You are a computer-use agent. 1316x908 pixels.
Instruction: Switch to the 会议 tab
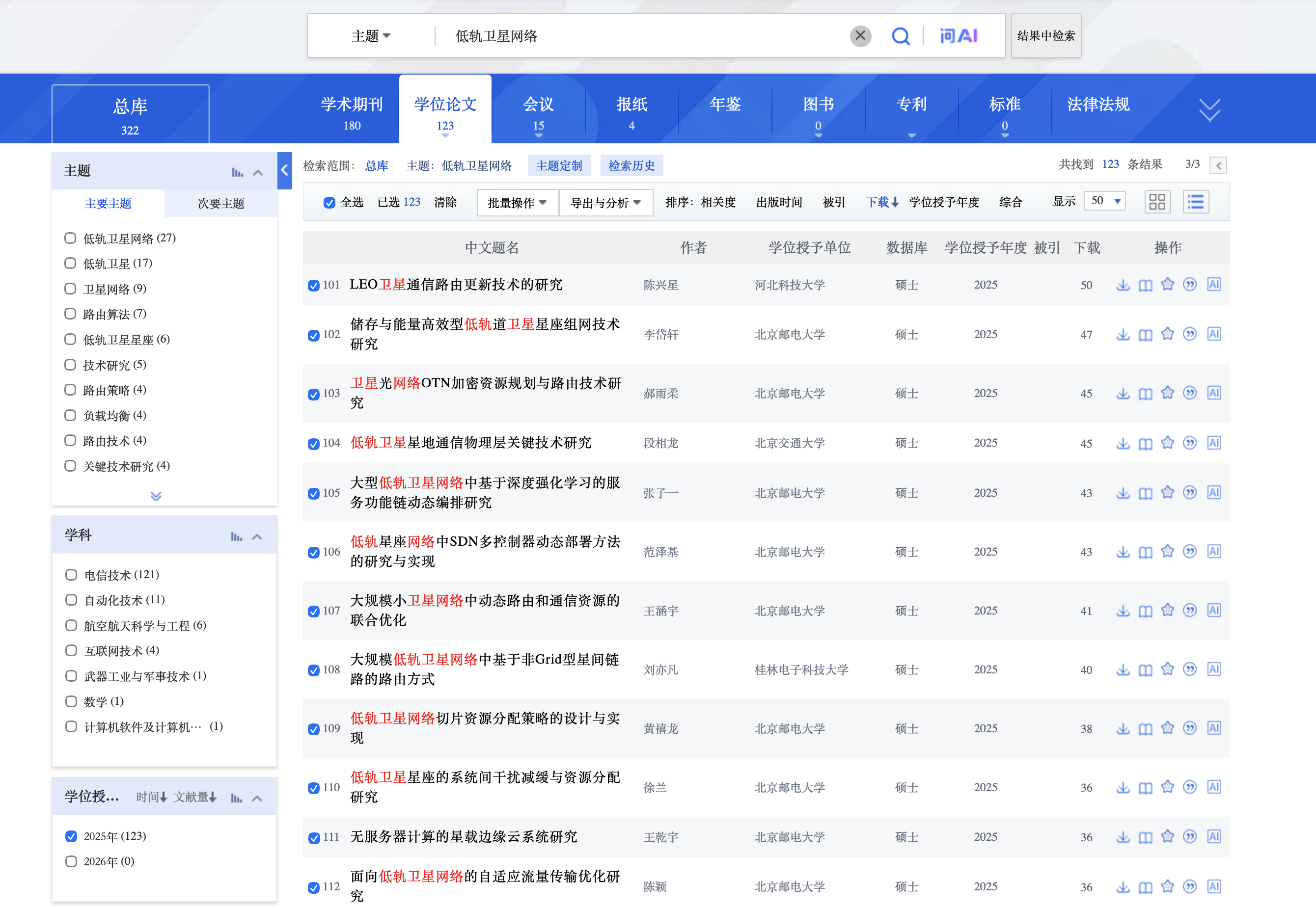click(x=539, y=113)
